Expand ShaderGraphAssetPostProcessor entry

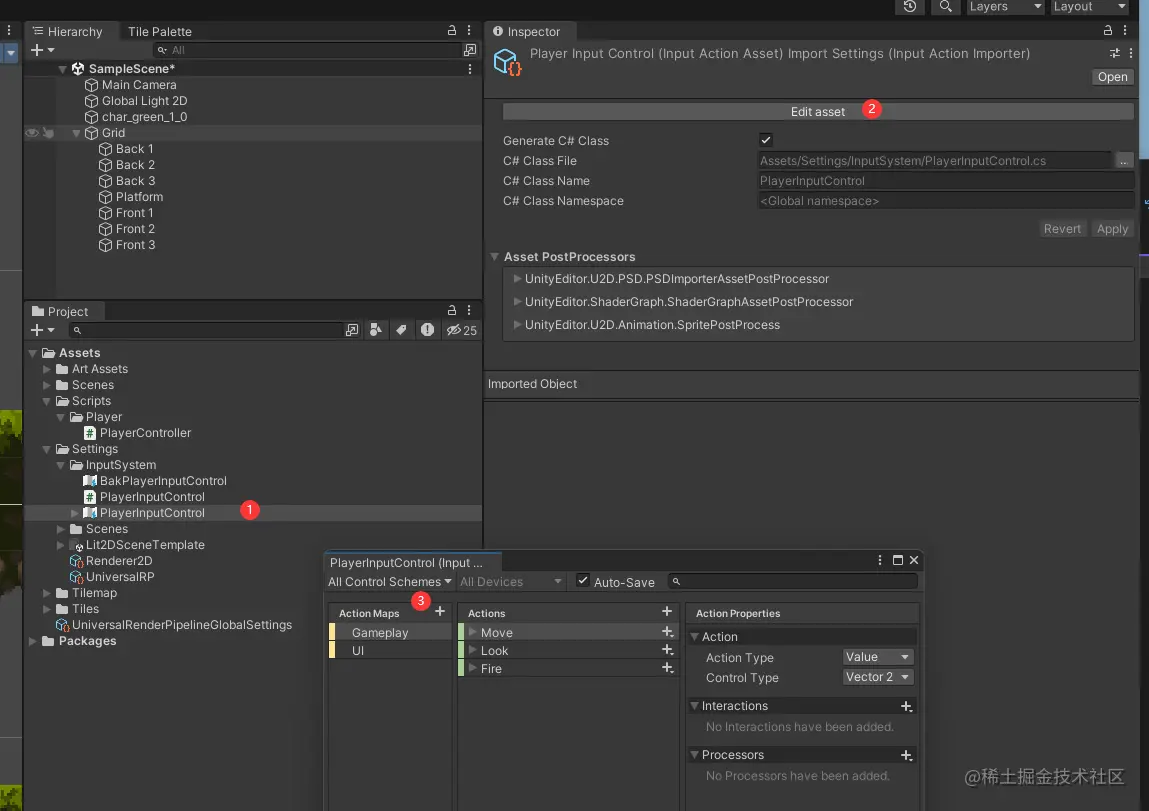click(x=517, y=301)
